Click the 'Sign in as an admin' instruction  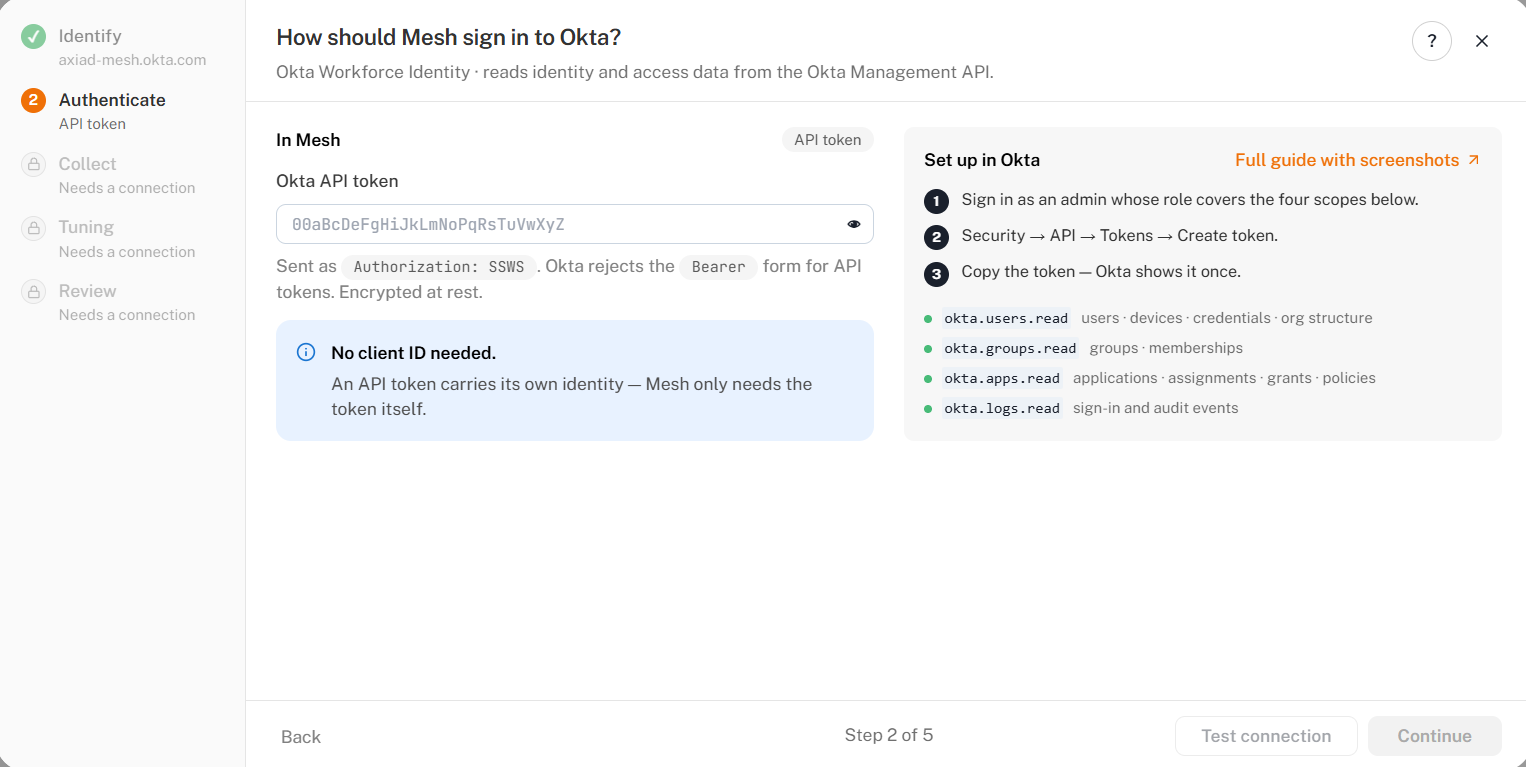[1190, 200]
